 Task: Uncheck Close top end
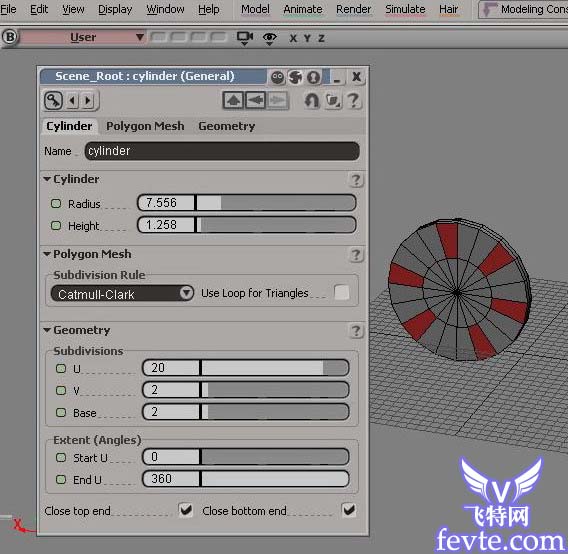pyautogui.click(x=186, y=510)
